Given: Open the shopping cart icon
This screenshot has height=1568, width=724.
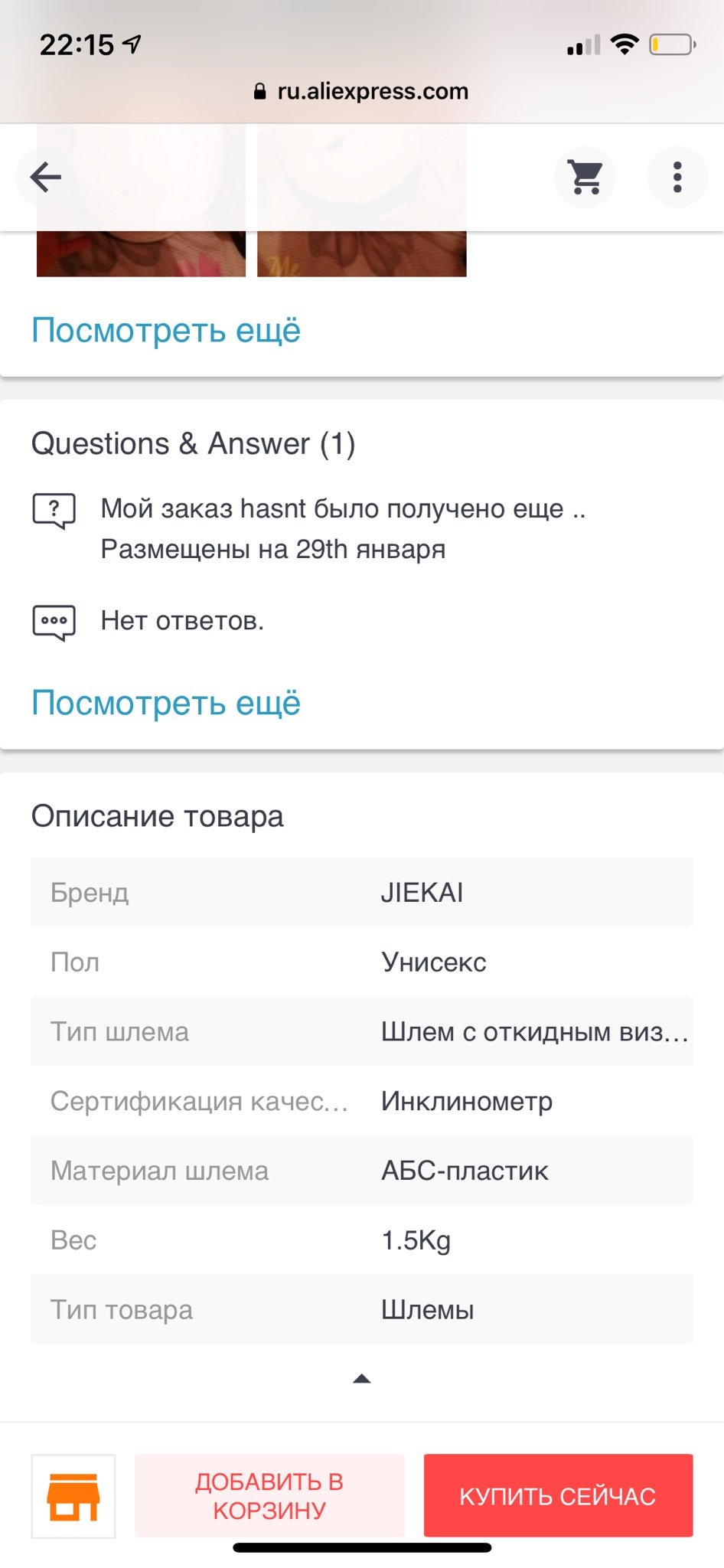Looking at the screenshot, I should pyautogui.click(x=585, y=177).
